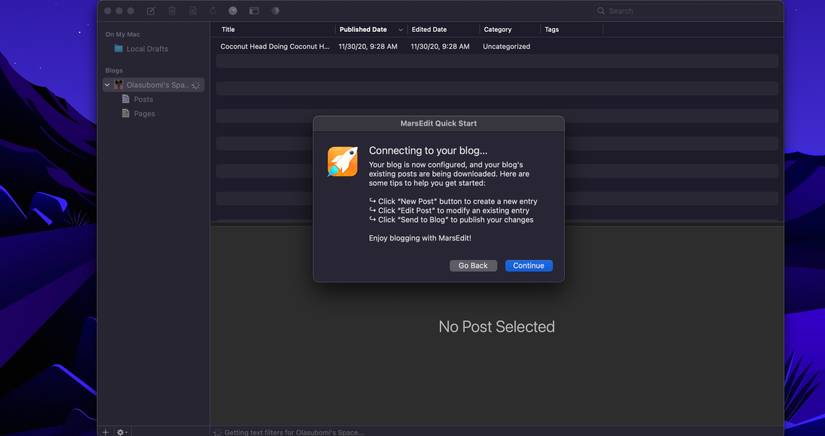Screen dimensions: 825x436
Task: Open the gear action menu below sidebar
Action: point(122,432)
